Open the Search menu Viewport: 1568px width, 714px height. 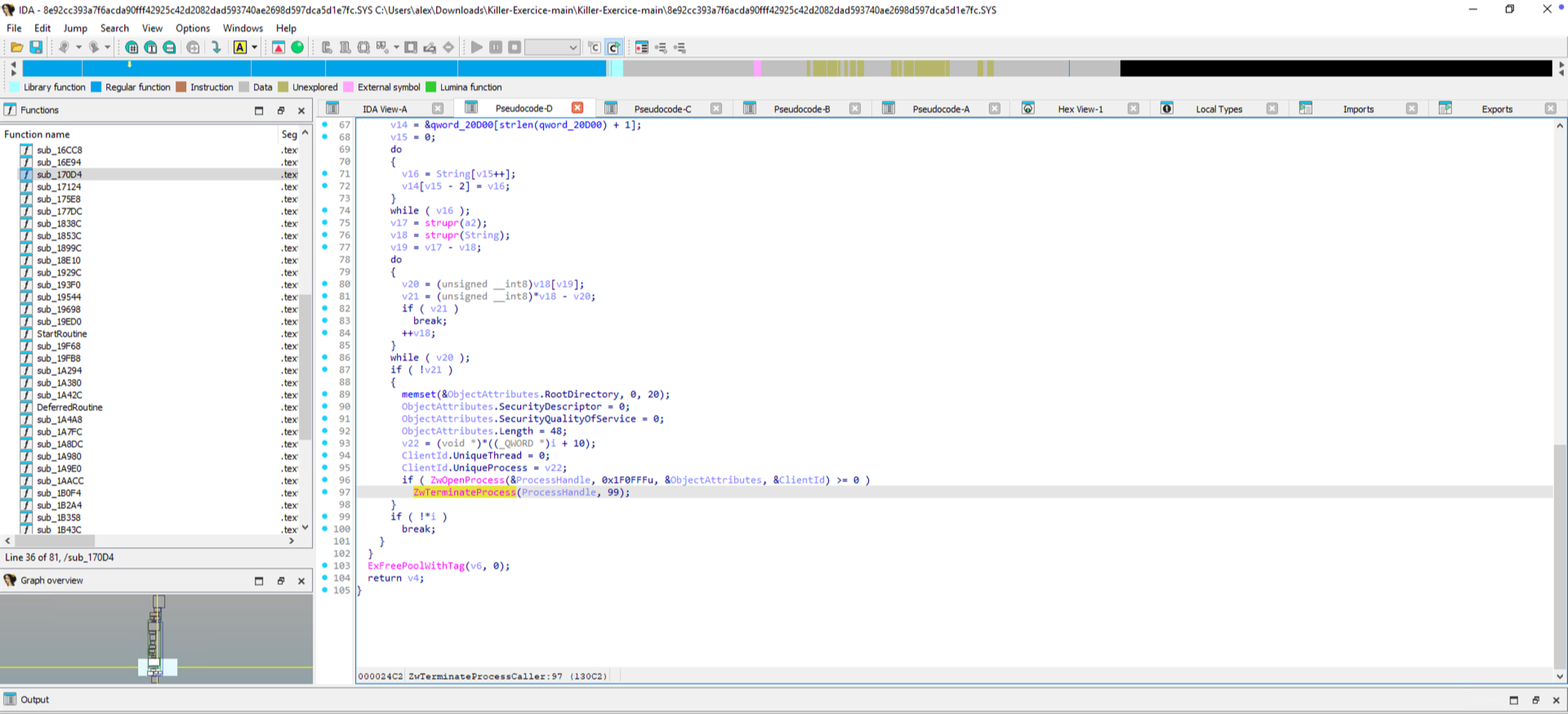[x=114, y=28]
